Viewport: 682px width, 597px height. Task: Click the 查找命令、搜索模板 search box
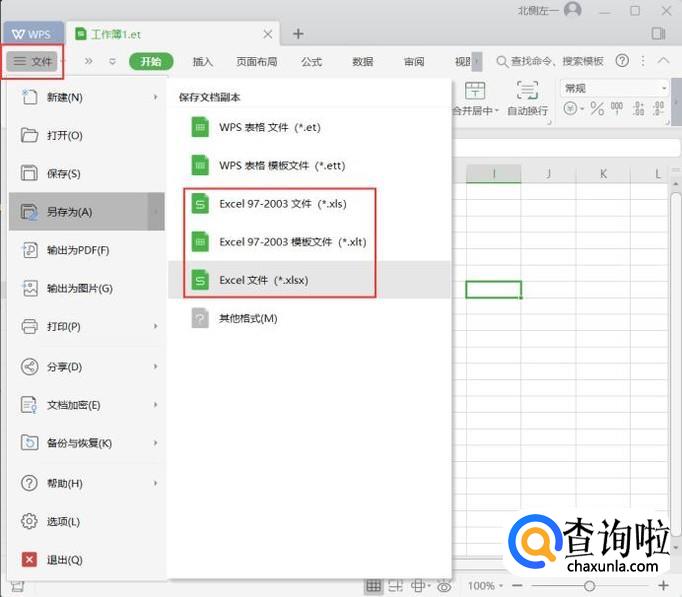556,61
